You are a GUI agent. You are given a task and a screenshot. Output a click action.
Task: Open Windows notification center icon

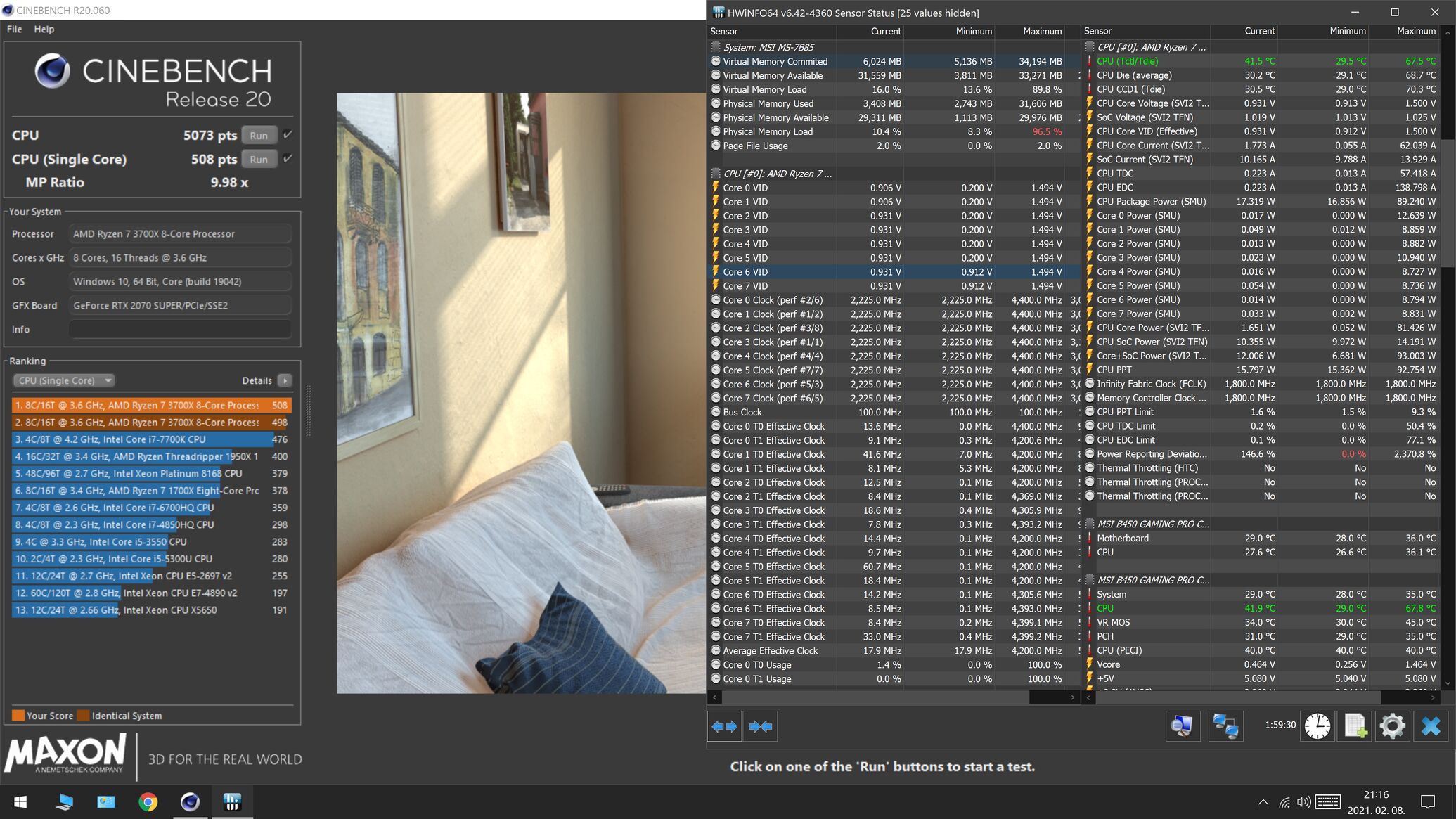pyautogui.click(x=1427, y=802)
